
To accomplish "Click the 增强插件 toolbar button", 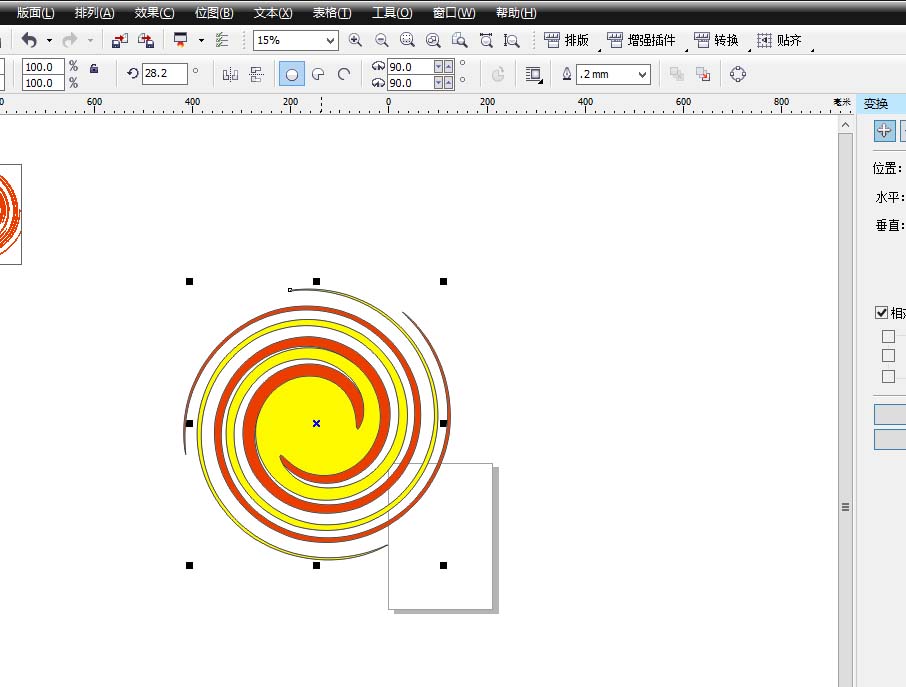I will click(x=641, y=40).
